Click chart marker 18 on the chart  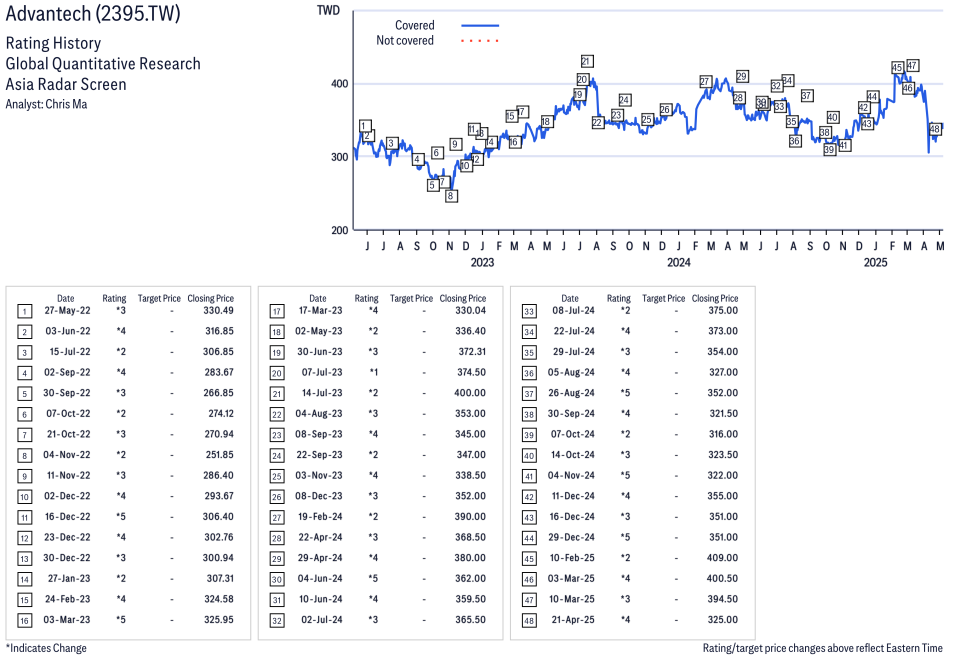[x=546, y=122]
